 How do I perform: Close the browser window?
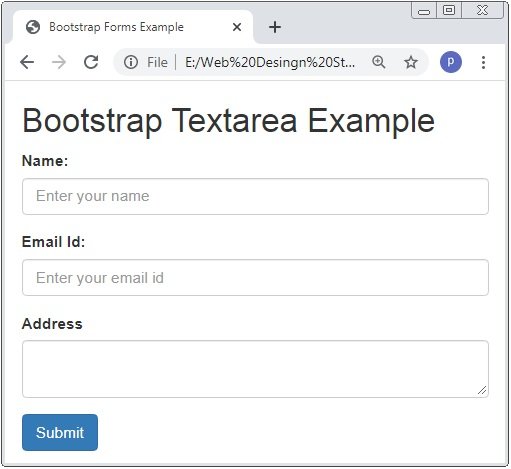coord(482,10)
